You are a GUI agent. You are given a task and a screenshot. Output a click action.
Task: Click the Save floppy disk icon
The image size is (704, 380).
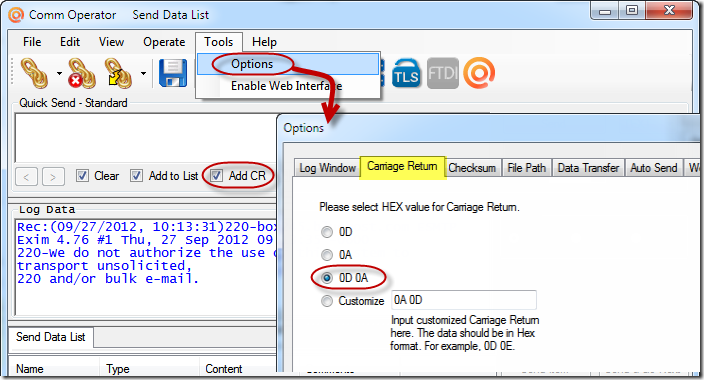point(173,73)
